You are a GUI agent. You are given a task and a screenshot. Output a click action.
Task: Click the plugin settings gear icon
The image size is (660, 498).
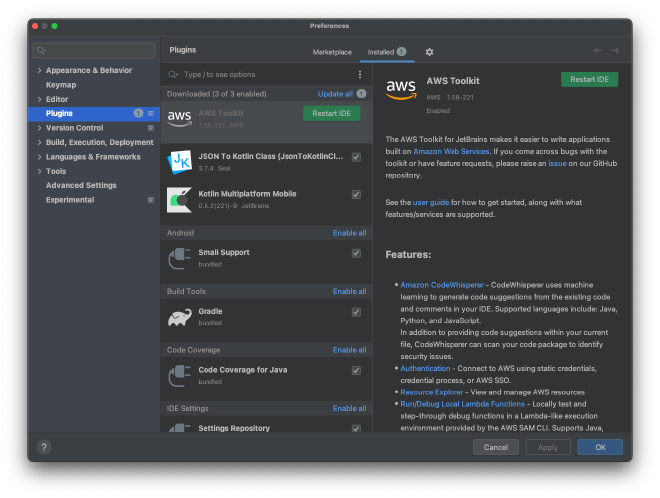[429, 52]
